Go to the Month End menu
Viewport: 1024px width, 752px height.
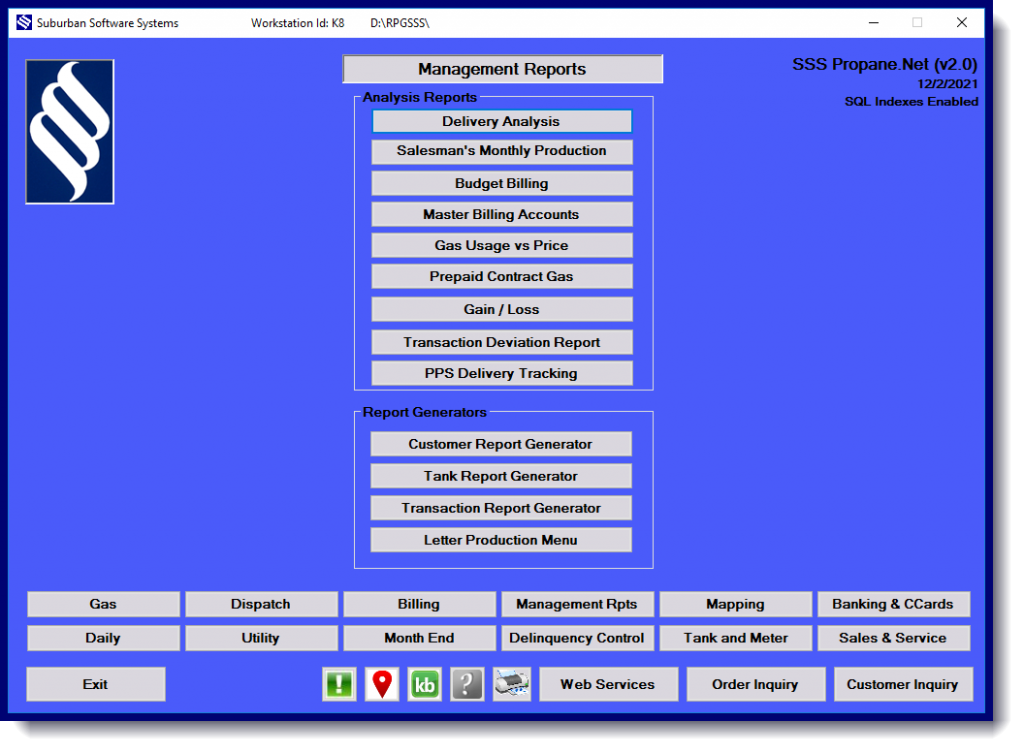[419, 638]
